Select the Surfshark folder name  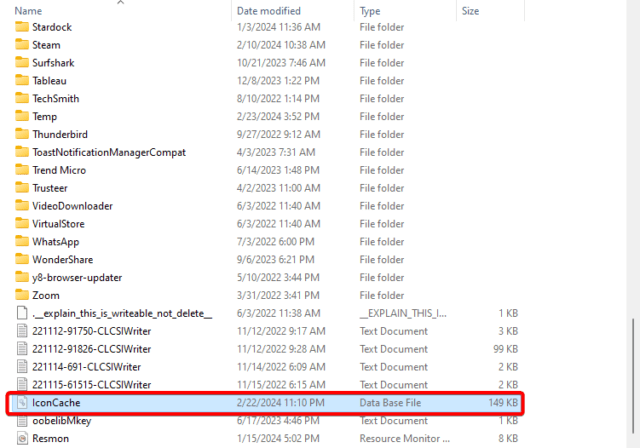pyautogui.click(x=53, y=63)
